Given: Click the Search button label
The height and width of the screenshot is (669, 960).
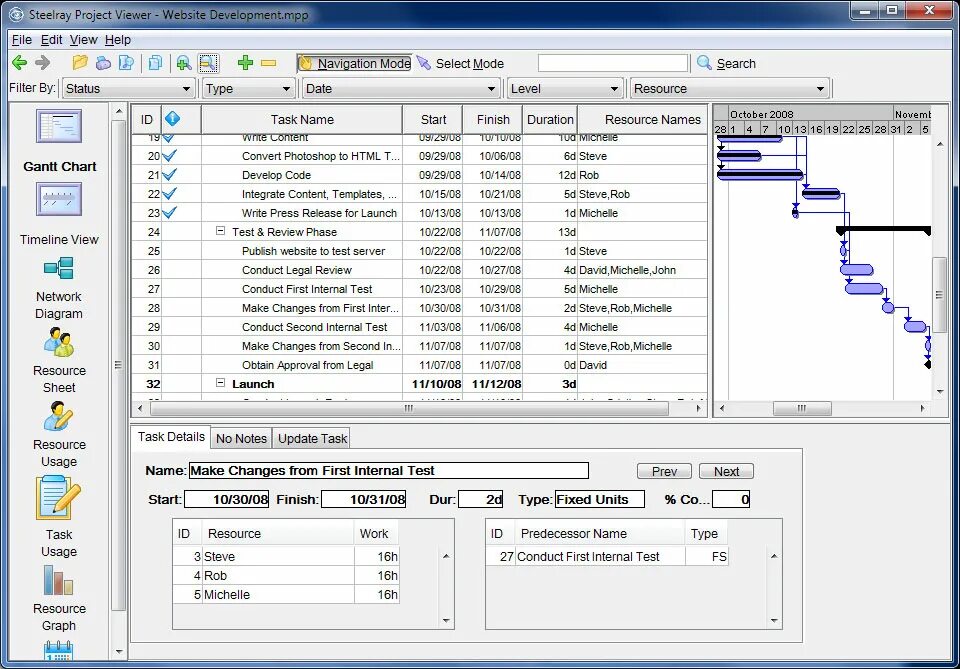Looking at the screenshot, I should [736, 64].
